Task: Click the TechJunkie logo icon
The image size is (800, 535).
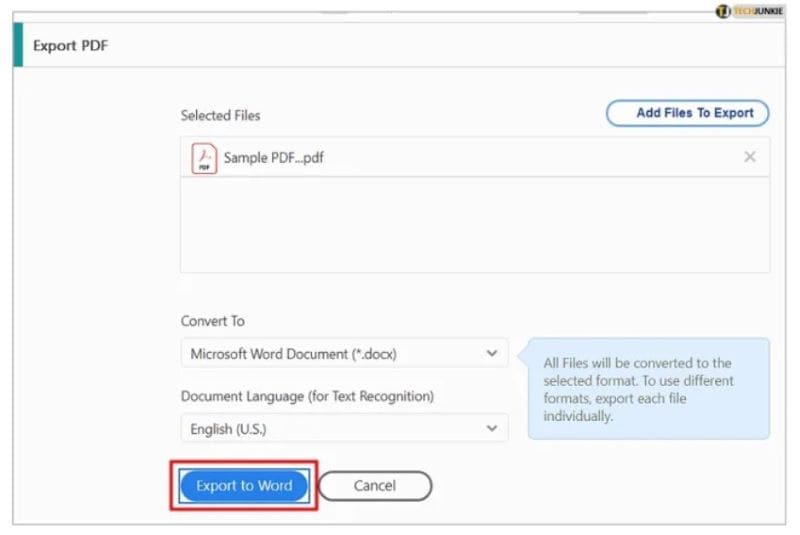Action: pos(723,11)
